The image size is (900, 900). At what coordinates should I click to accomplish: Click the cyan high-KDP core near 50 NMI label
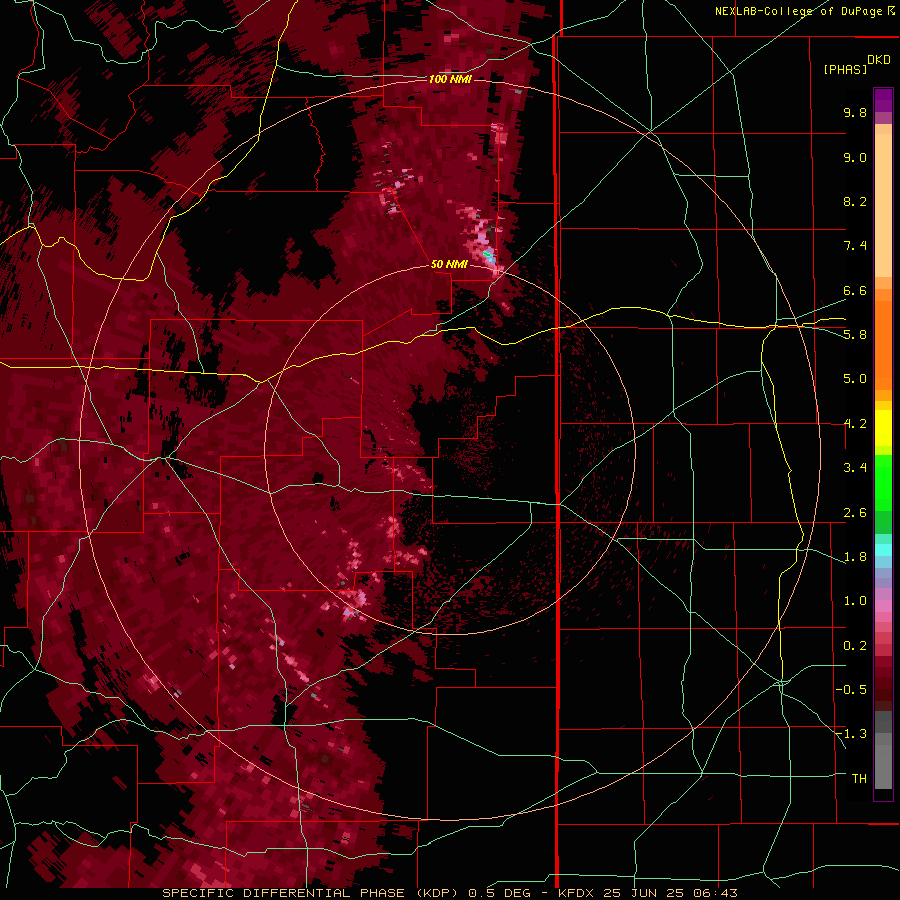[490, 256]
